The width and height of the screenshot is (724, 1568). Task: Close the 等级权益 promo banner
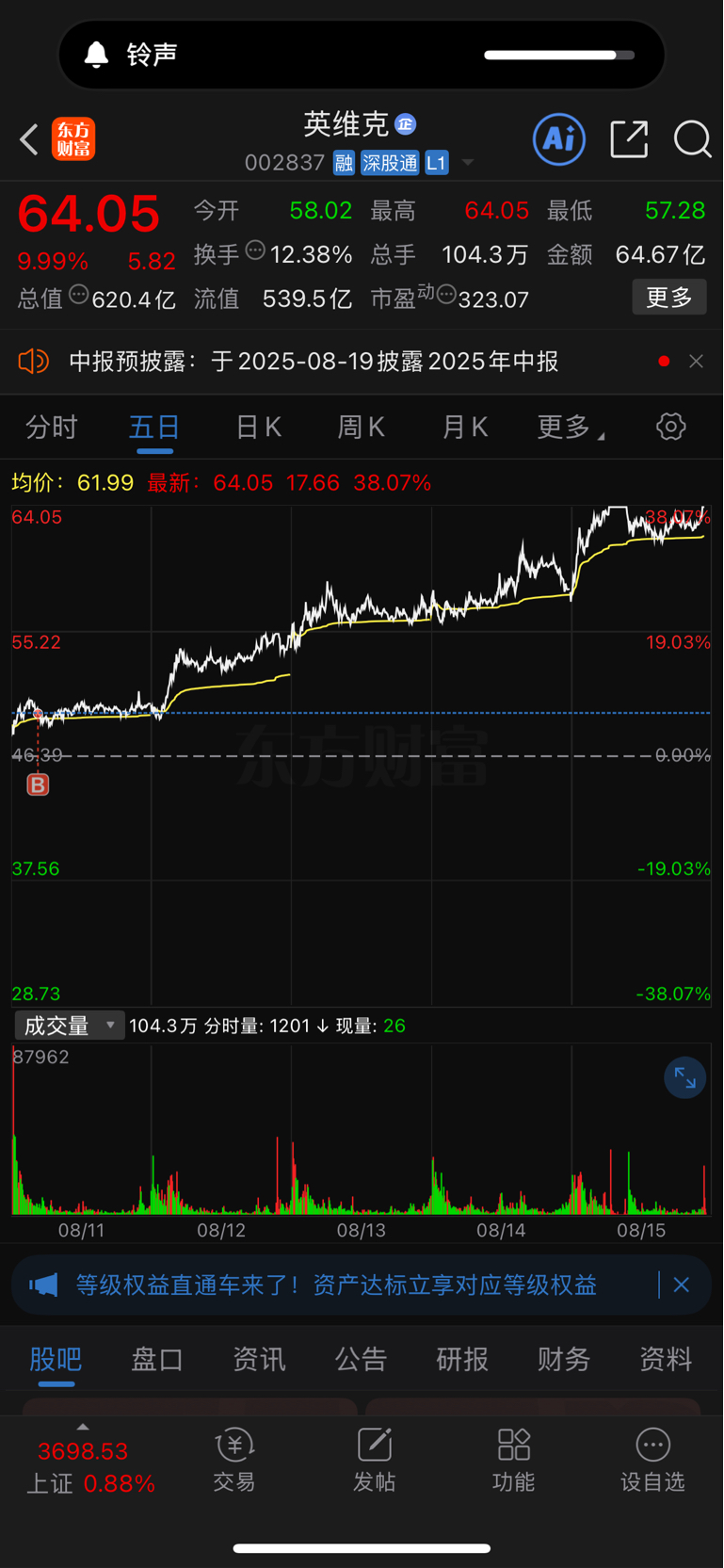(x=682, y=1285)
